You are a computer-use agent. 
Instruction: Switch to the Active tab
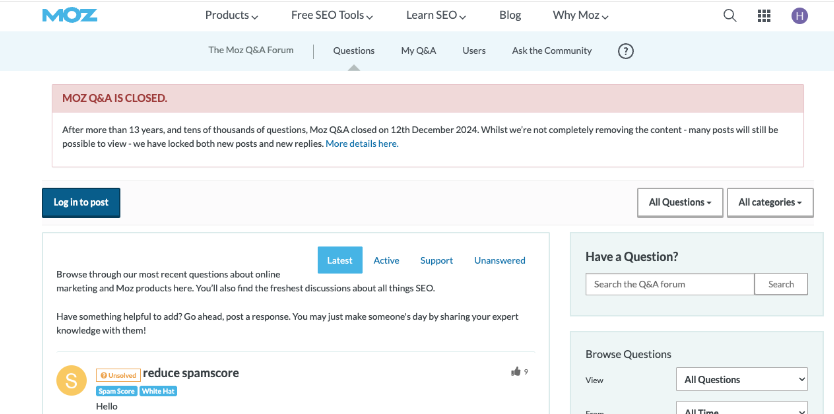pos(386,260)
